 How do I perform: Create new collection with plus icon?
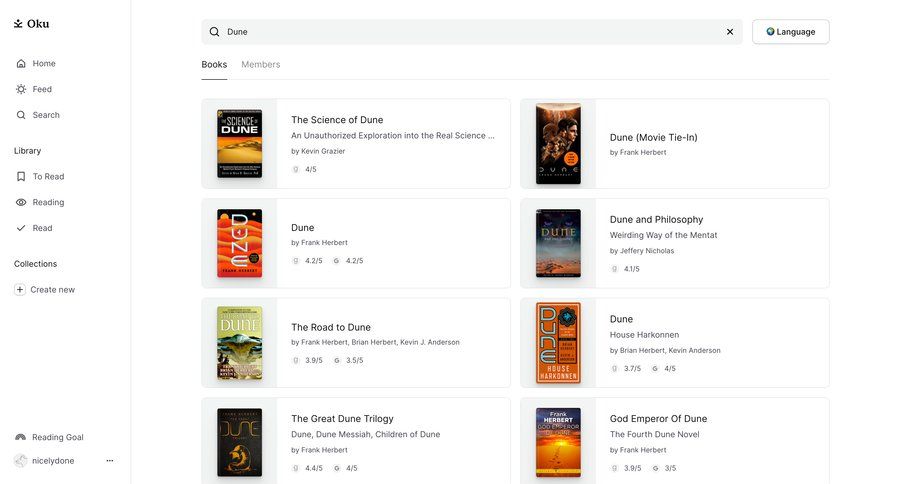coord(20,290)
